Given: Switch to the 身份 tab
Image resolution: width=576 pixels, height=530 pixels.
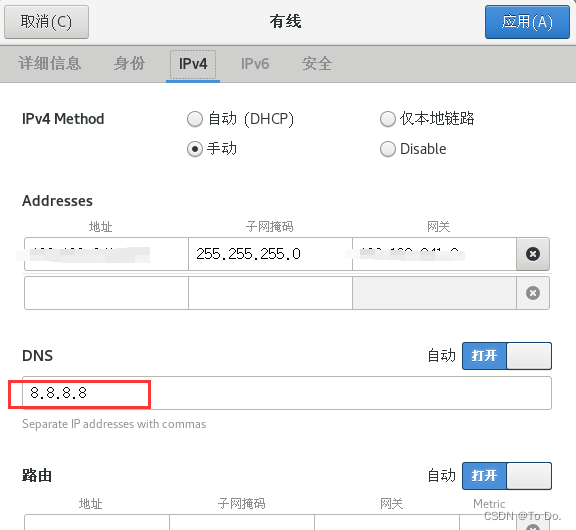Looking at the screenshot, I should [x=129, y=64].
